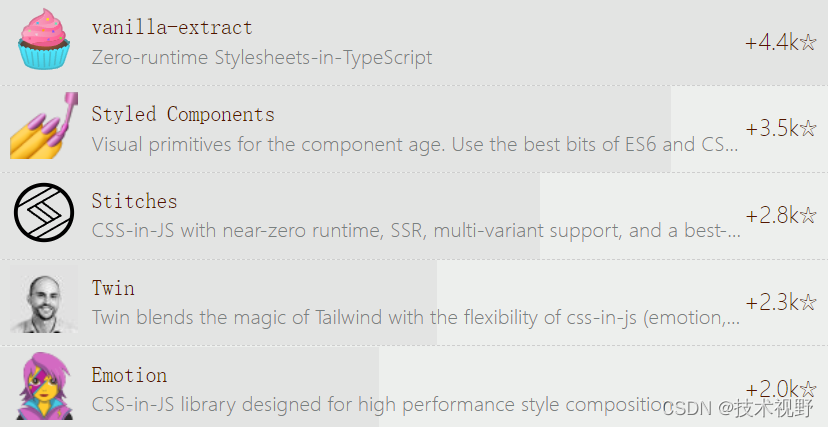The height and width of the screenshot is (427, 828).
Task: Click the CSDN watermark text
Action: 738,408
